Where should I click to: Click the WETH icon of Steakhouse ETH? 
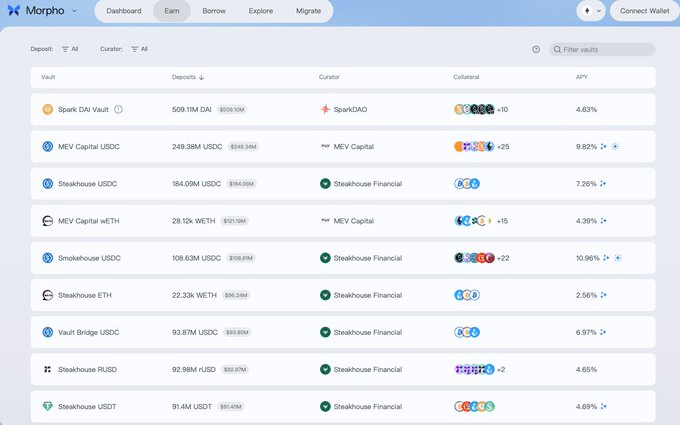click(x=47, y=295)
